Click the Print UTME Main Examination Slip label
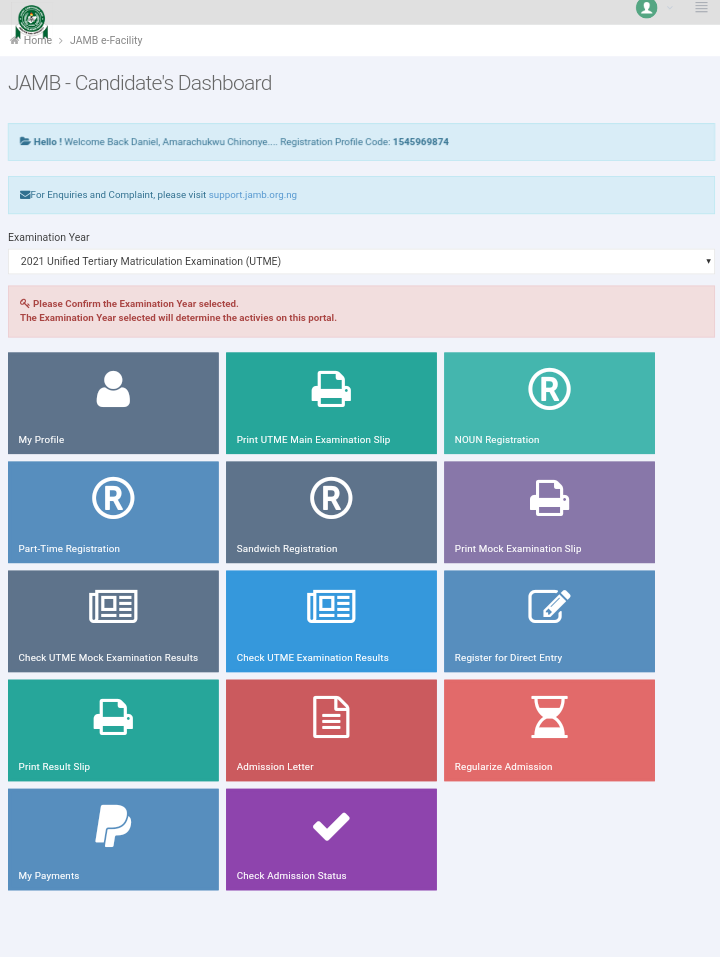The width and height of the screenshot is (720, 957). 313,439
